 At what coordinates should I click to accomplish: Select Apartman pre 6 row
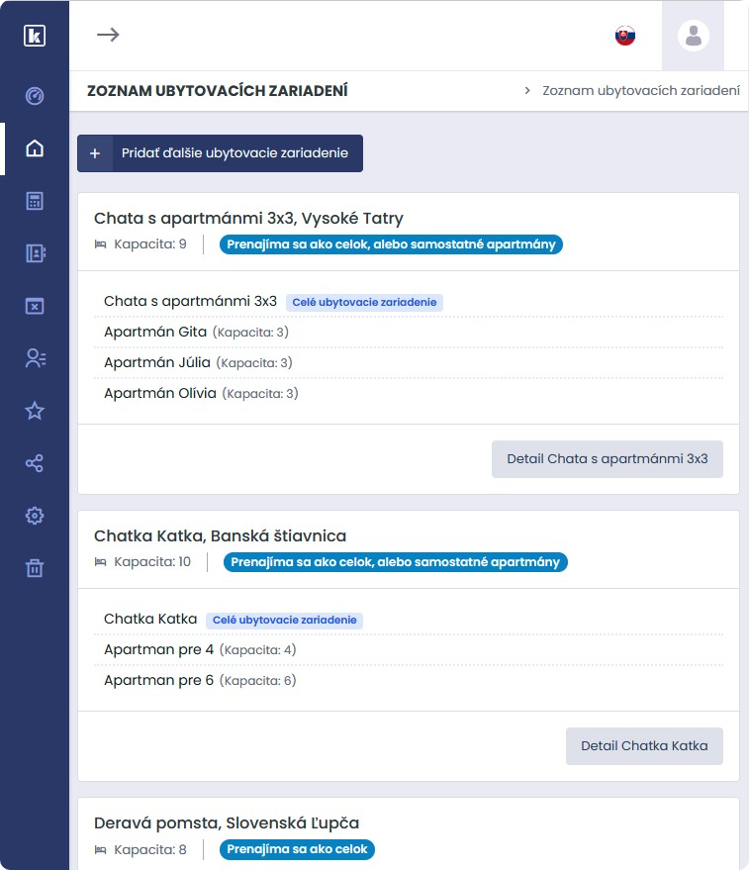pos(408,680)
